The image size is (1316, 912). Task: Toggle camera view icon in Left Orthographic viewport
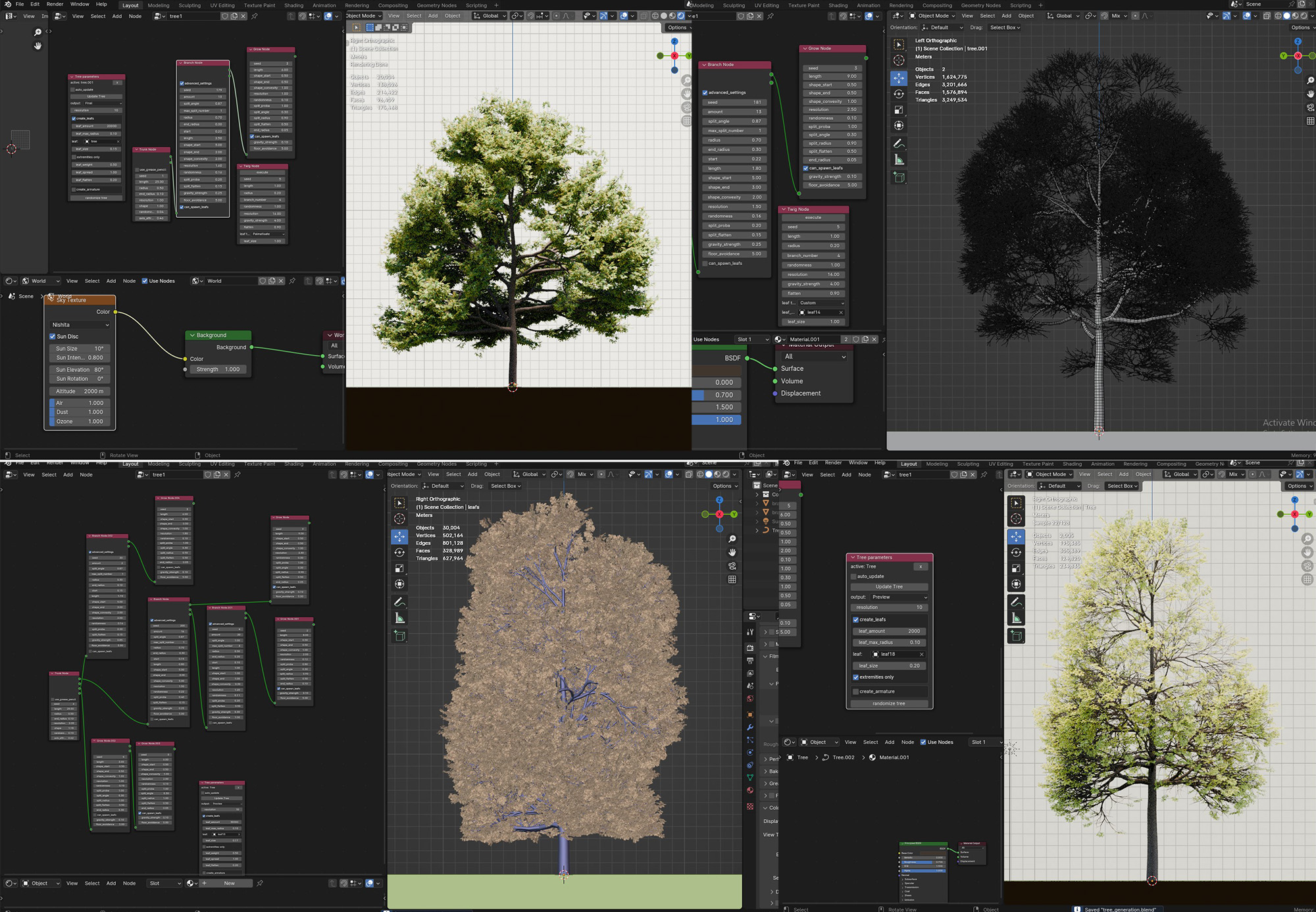[x=1310, y=107]
